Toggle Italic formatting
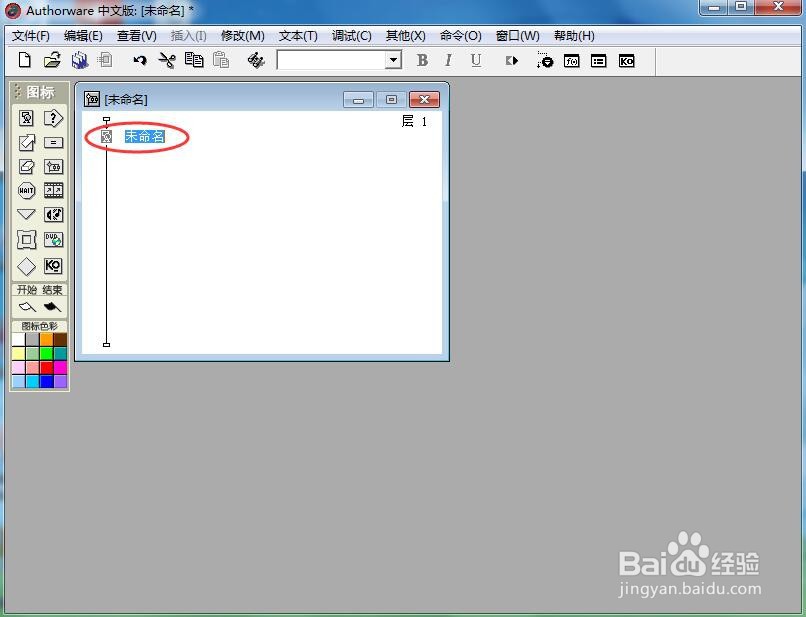 coord(448,60)
